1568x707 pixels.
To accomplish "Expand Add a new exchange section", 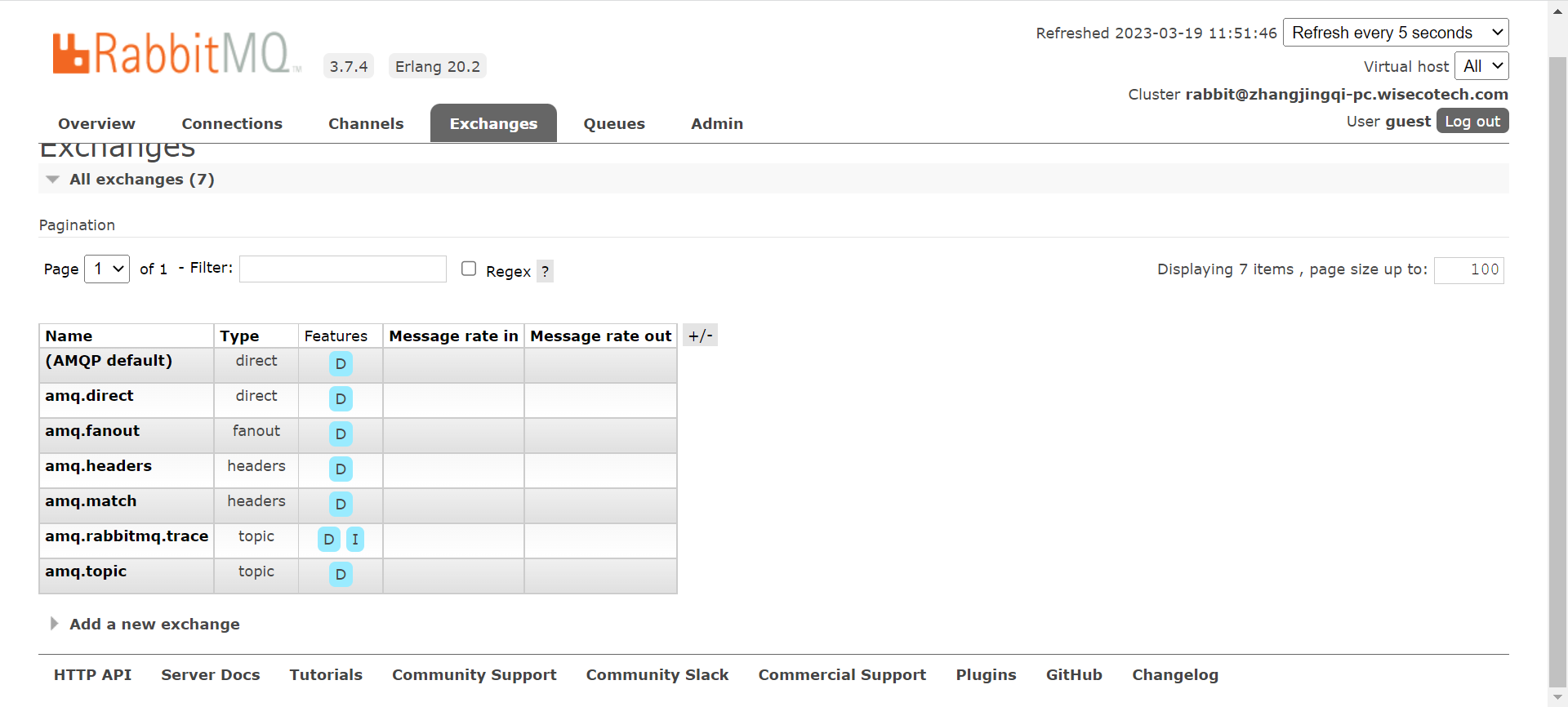I will tap(154, 624).
